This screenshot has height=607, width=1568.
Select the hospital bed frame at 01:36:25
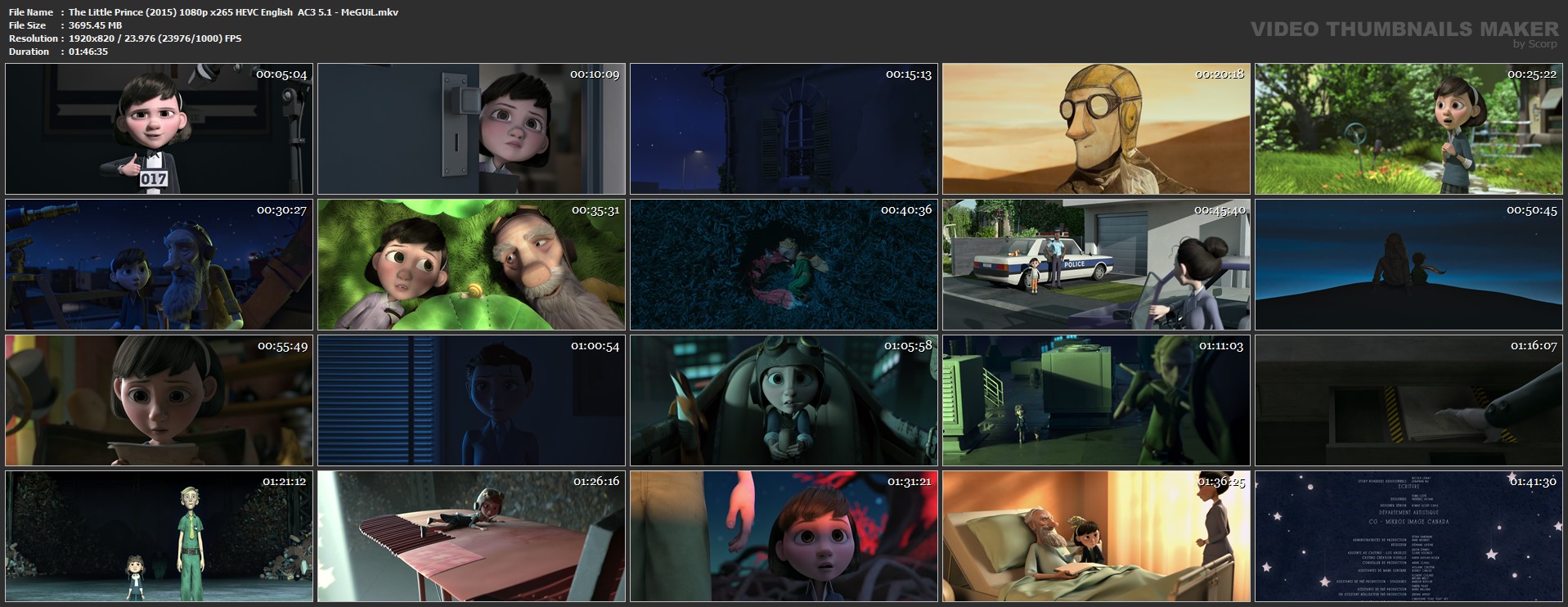(1096, 536)
